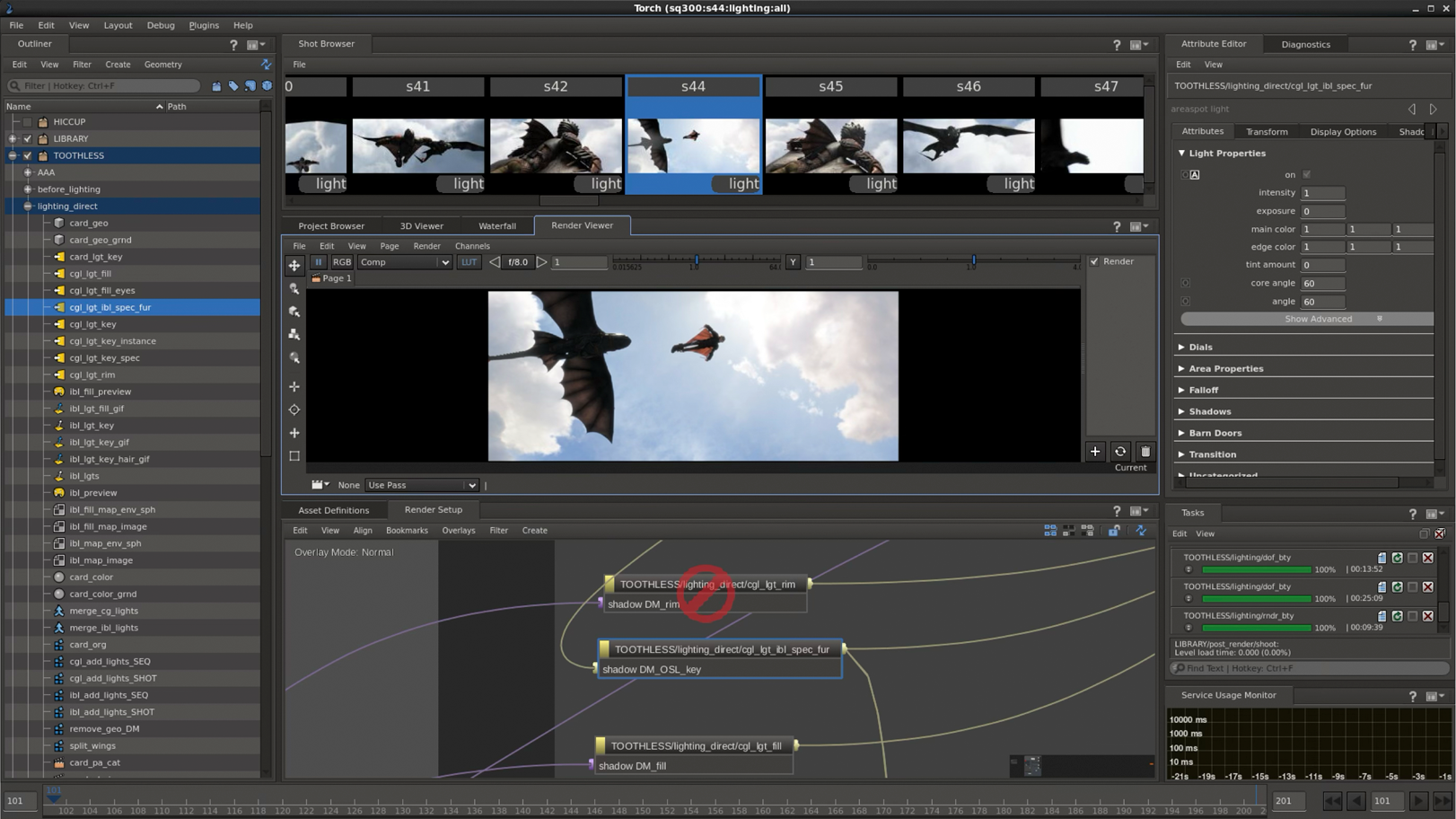Expand the Falloff section

pos(1181,390)
